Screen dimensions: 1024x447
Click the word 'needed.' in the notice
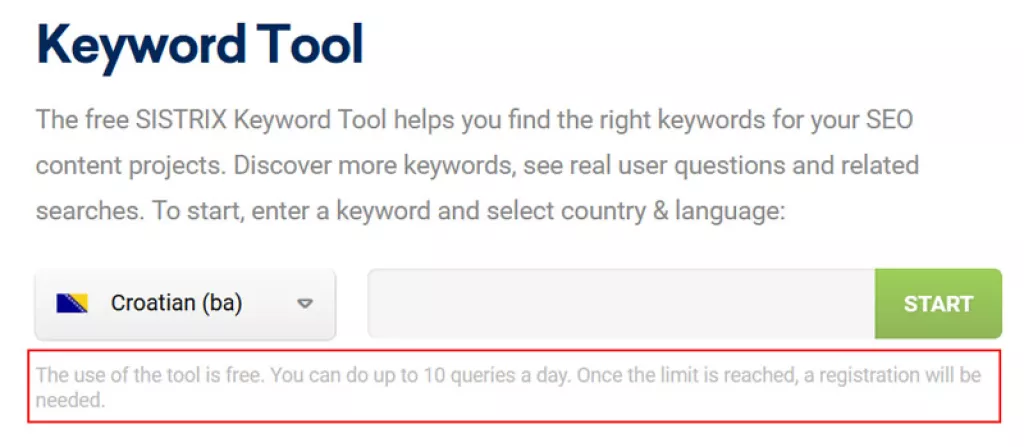pos(70,401)
